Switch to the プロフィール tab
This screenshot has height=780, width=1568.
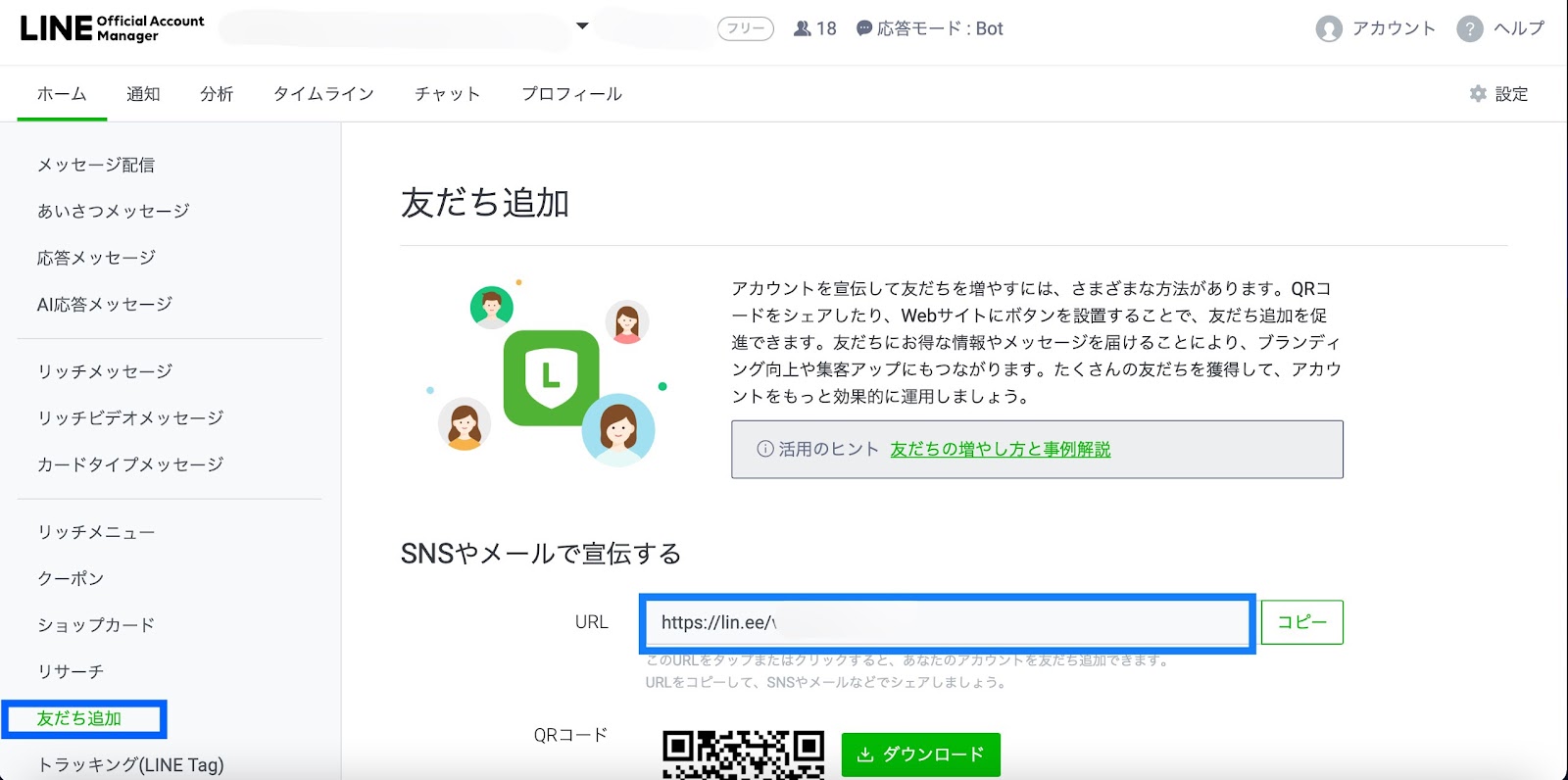click(571, 94)
